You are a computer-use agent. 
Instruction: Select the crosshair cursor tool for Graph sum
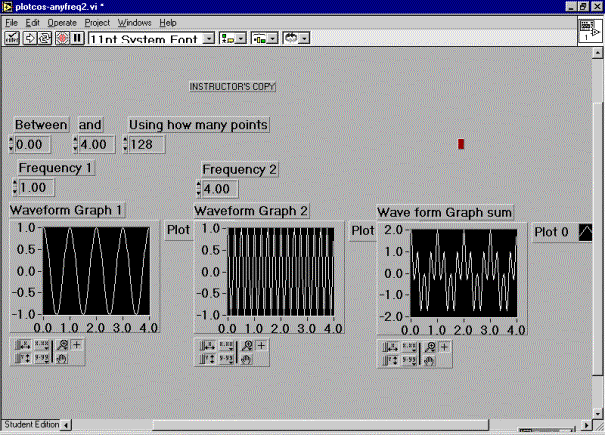(444, 347)
